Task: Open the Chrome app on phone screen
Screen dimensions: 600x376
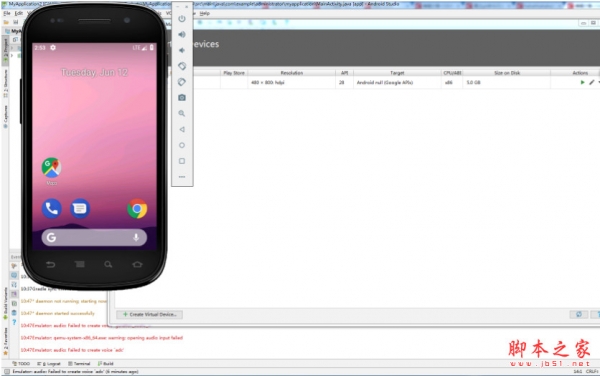Action: point(137,209)
